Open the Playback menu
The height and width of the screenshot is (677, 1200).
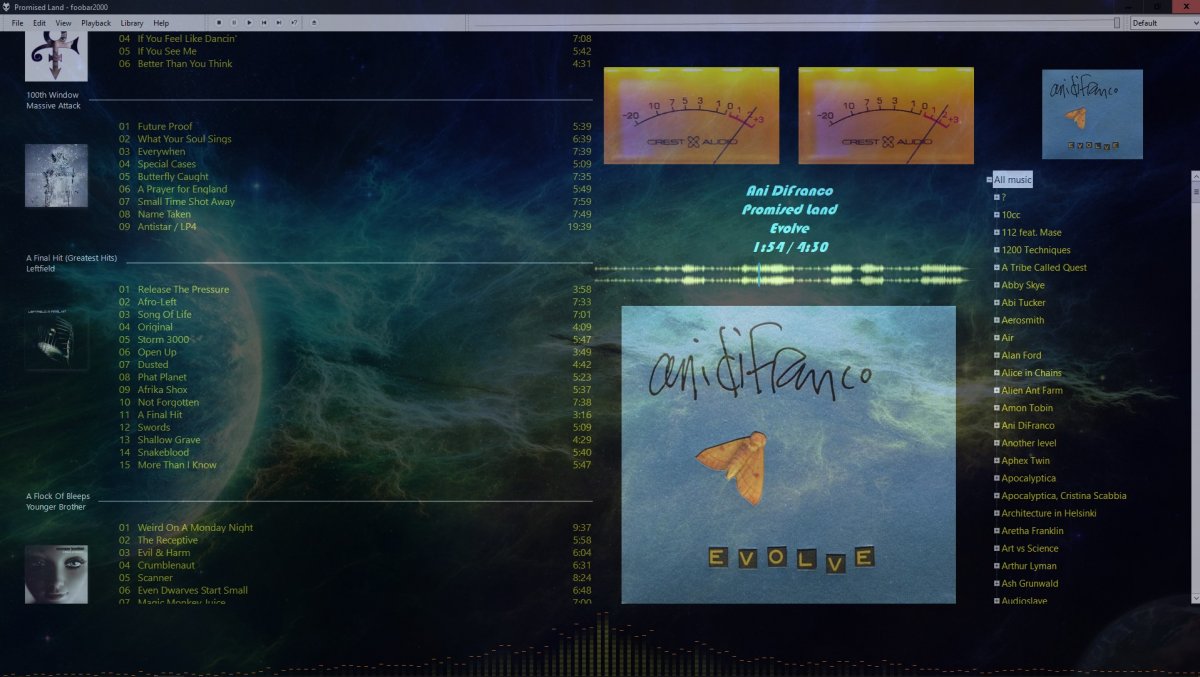pyautogui.click(x=96, y=22)
